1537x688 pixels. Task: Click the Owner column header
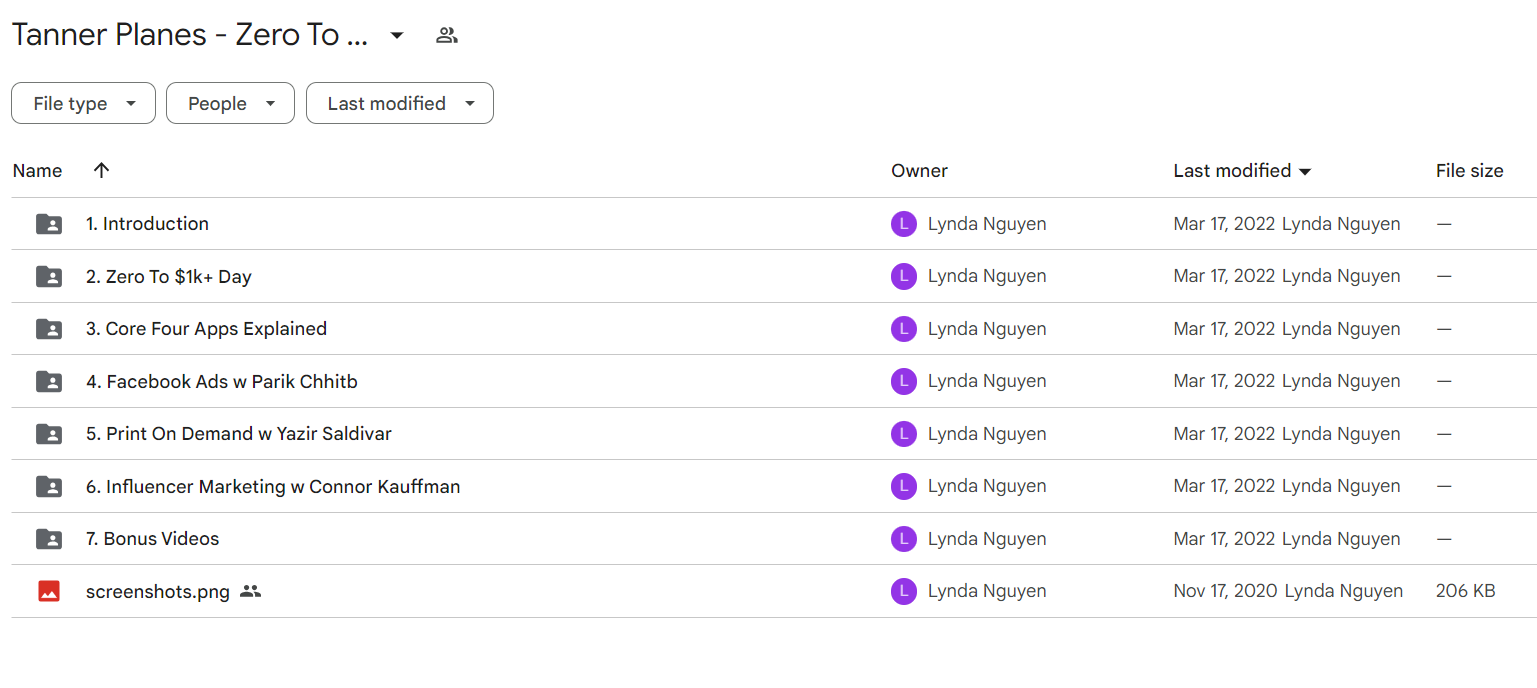click(x=919, y=171)
